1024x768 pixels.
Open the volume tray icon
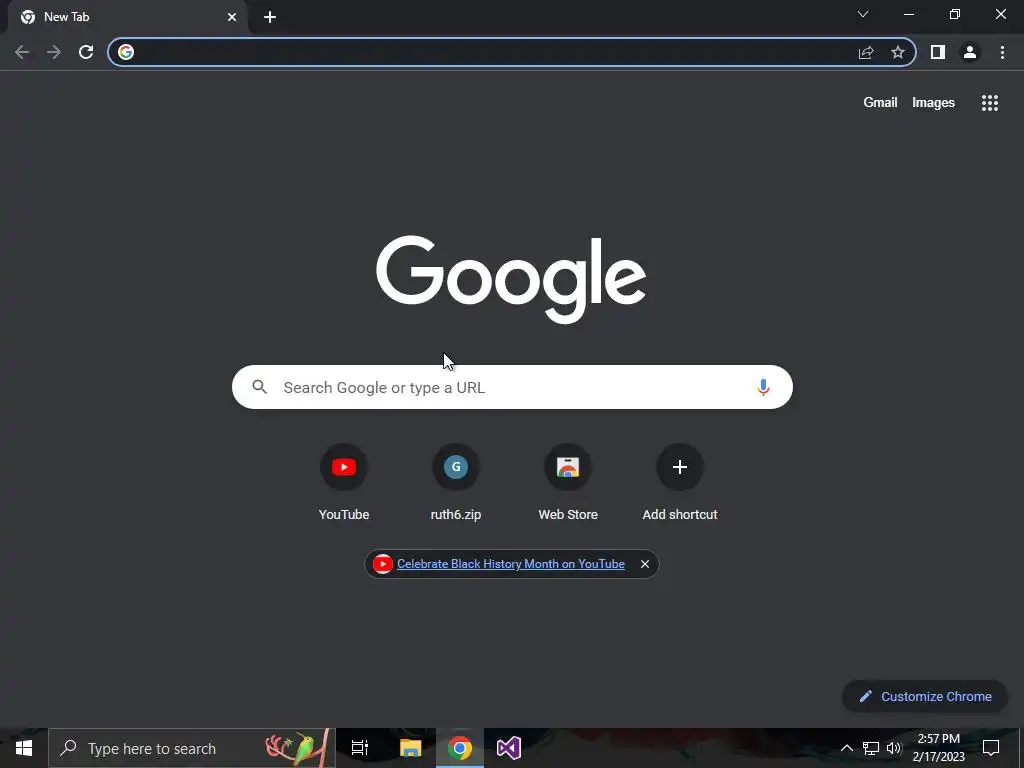[x=894, y=748]
